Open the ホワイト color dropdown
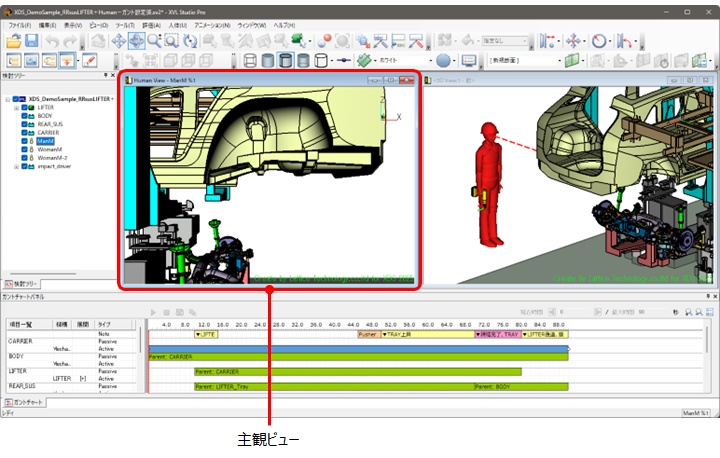 click(x=430, y=60)
